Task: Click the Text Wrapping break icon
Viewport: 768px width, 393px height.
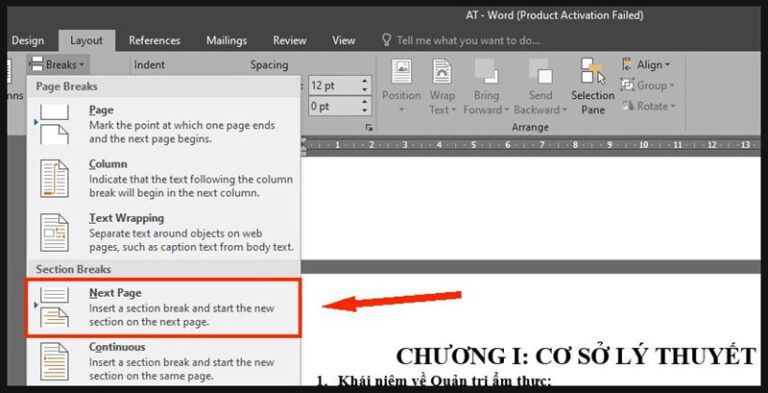Action: click(x=54, y=232)
